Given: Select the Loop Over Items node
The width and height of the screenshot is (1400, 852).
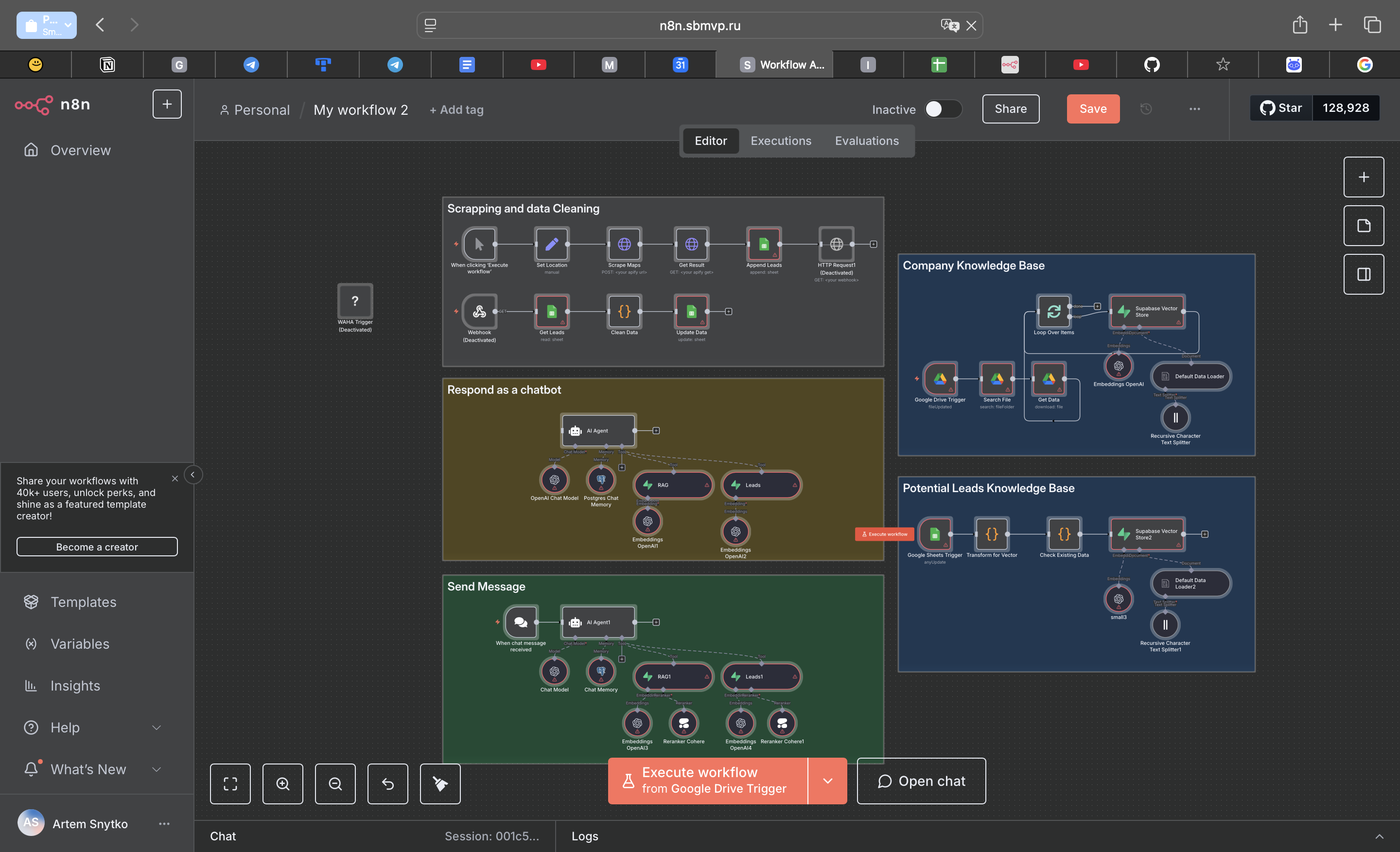Looking at the screenshot, I should pos(1053,311).
